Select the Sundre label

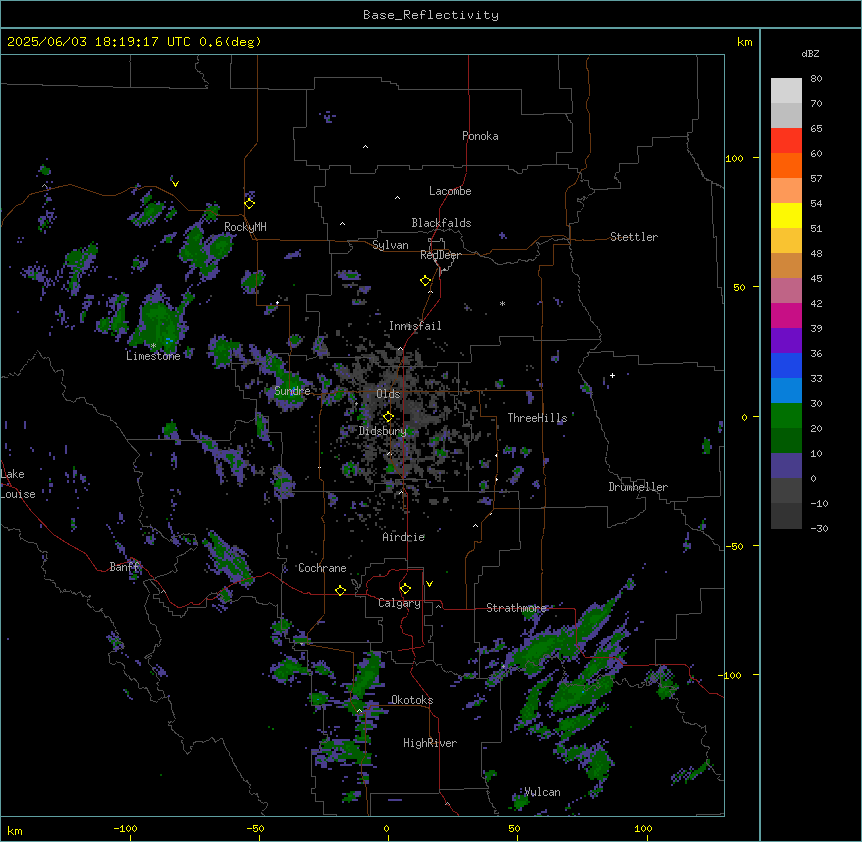pos(292,391)
